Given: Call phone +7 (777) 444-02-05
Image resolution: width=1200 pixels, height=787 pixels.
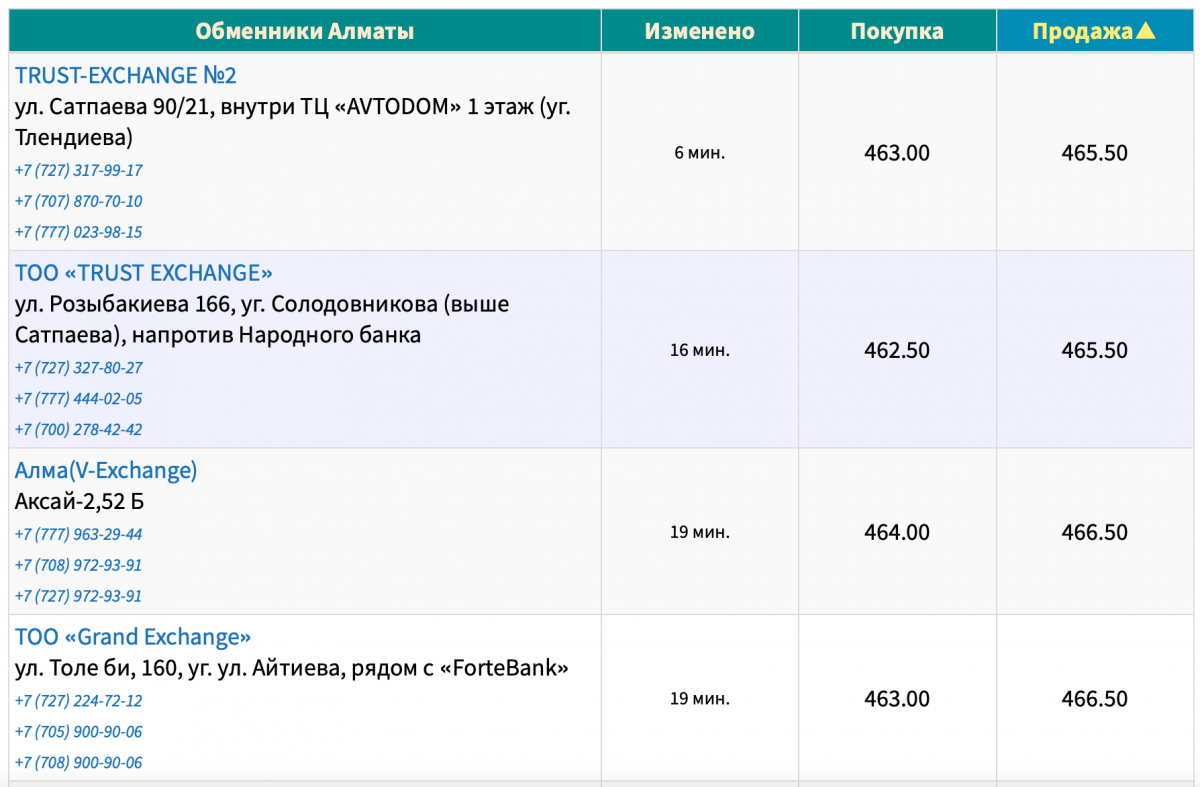Looking at the screenshot, I should [x=79, y=399].
